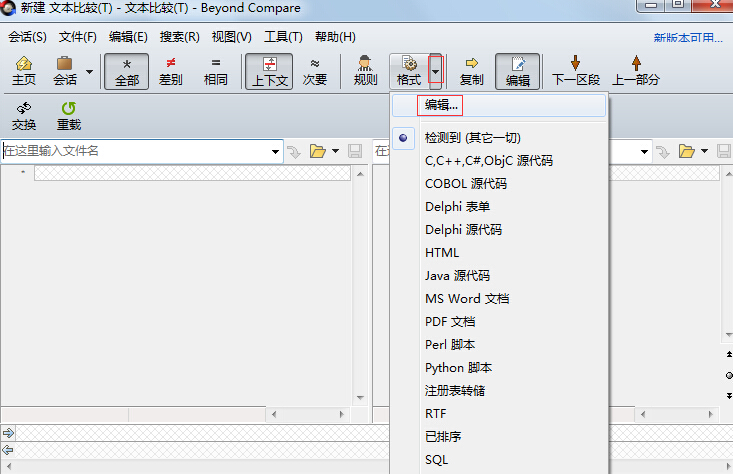Choose Perl 脚本 format
Viewport: 733px width, 474px height.
click(x=499, y=344)
